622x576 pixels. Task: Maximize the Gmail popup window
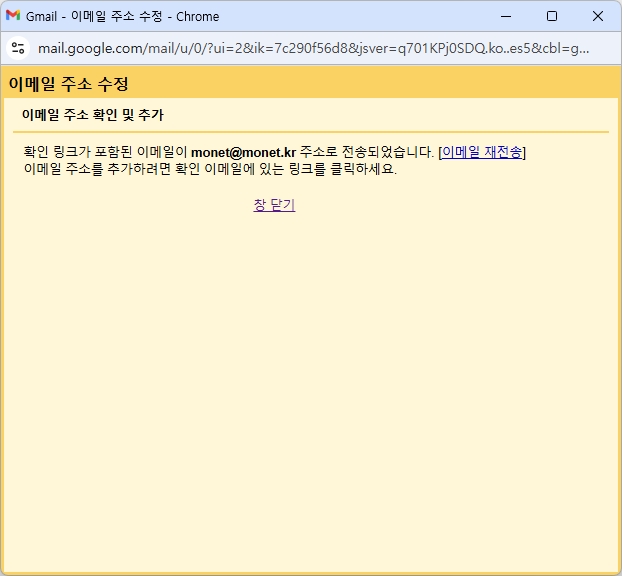point(552,16)
